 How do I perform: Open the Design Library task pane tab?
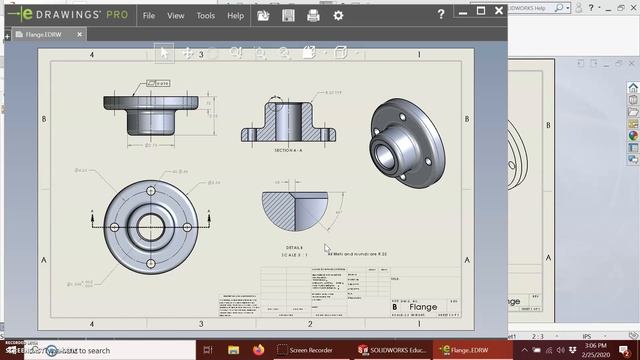(x=633, y=100)
